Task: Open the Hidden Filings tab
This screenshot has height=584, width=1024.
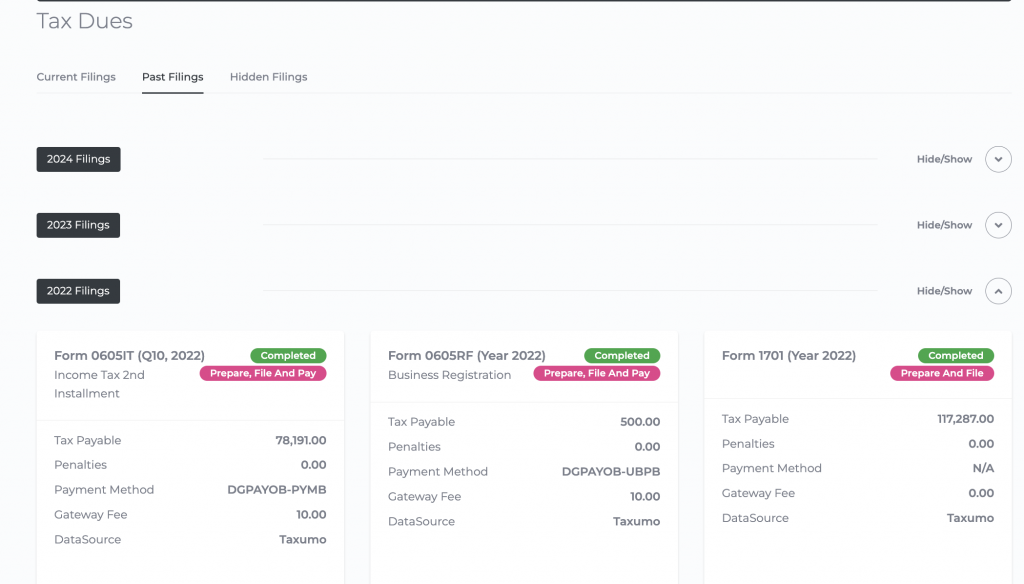Action: click(268, 77)
